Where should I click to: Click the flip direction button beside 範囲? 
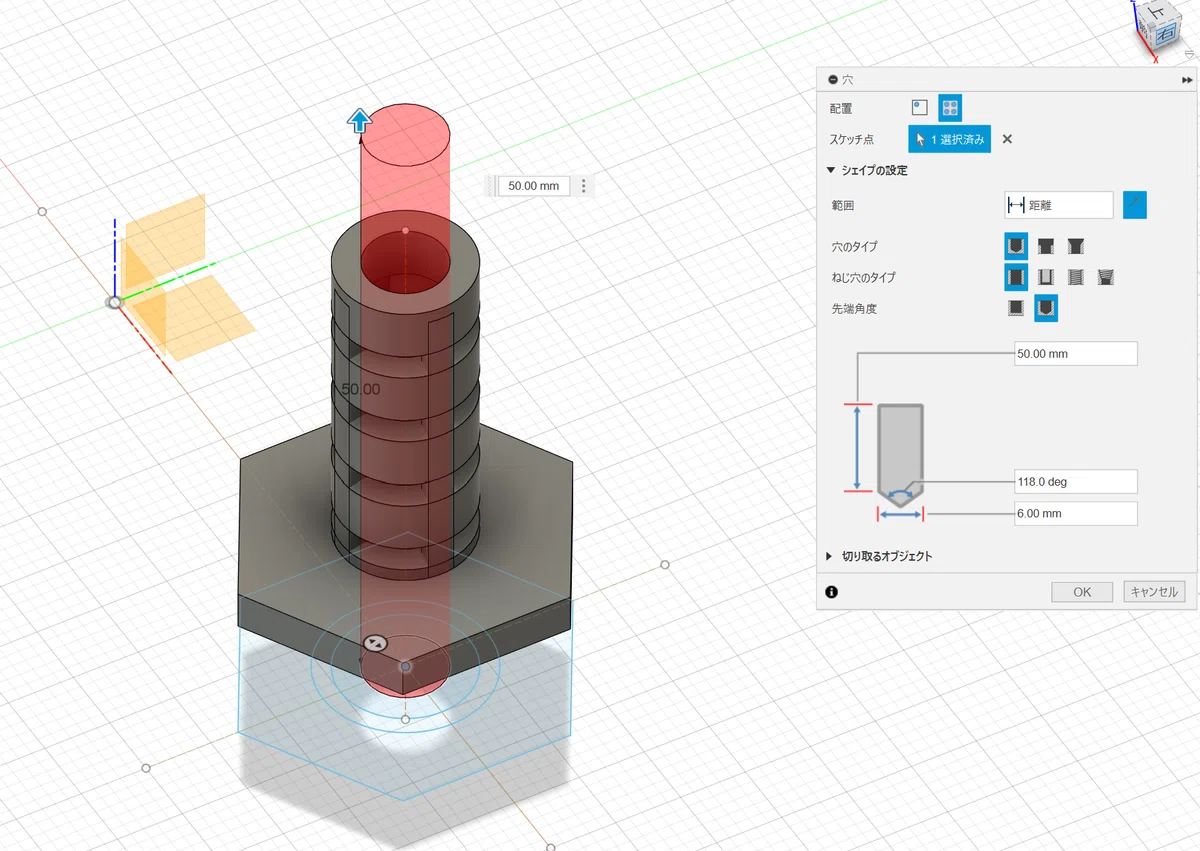(x=1134, y=205)
